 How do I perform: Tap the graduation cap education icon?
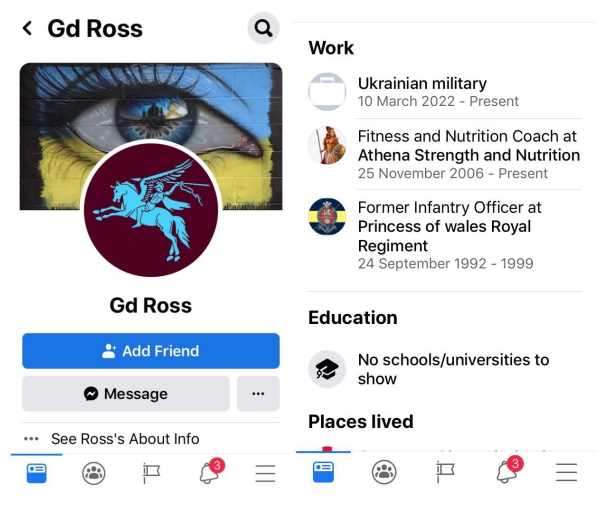click(x=327, y=369)
